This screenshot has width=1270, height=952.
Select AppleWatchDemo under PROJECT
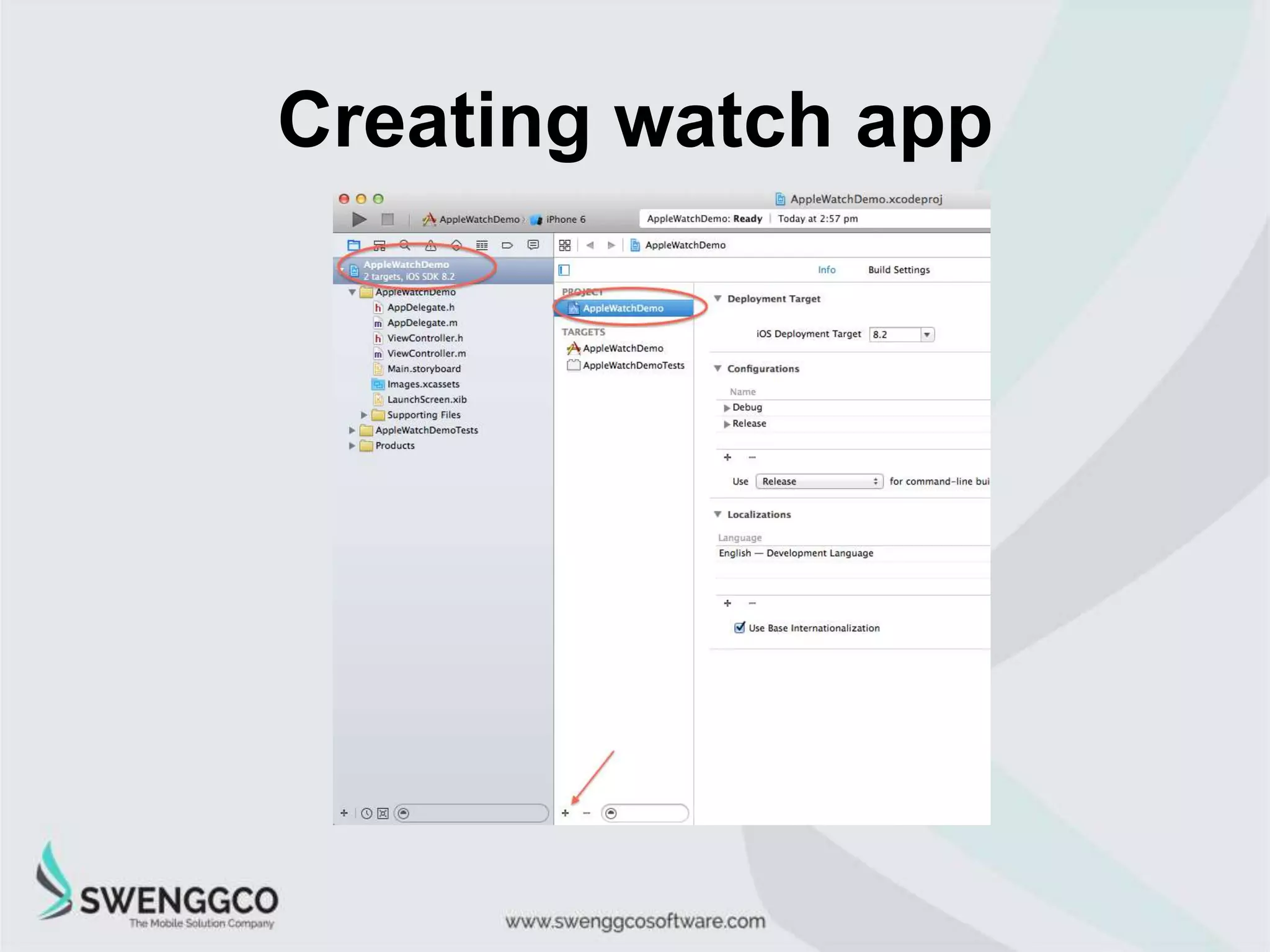click(624, 308)
